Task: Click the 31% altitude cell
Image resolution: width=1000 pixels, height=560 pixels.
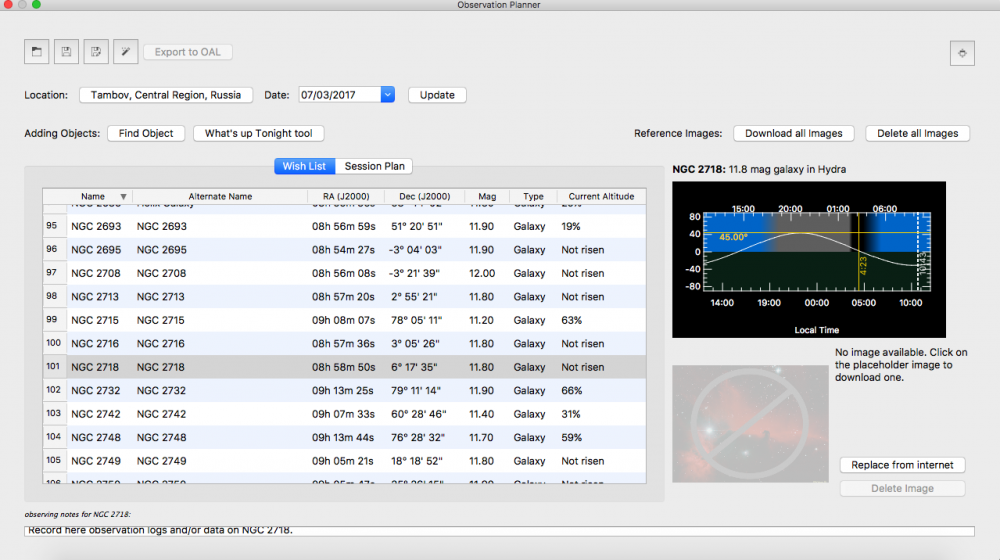Action: [x=571, y=414]
